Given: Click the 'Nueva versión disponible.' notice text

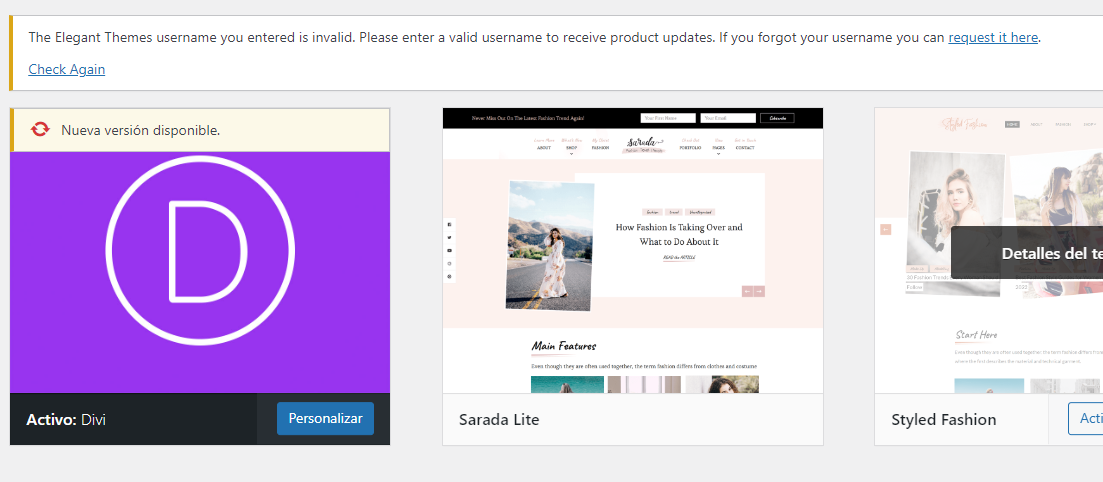Looking at the screenshot, I should tap(141, 130).
